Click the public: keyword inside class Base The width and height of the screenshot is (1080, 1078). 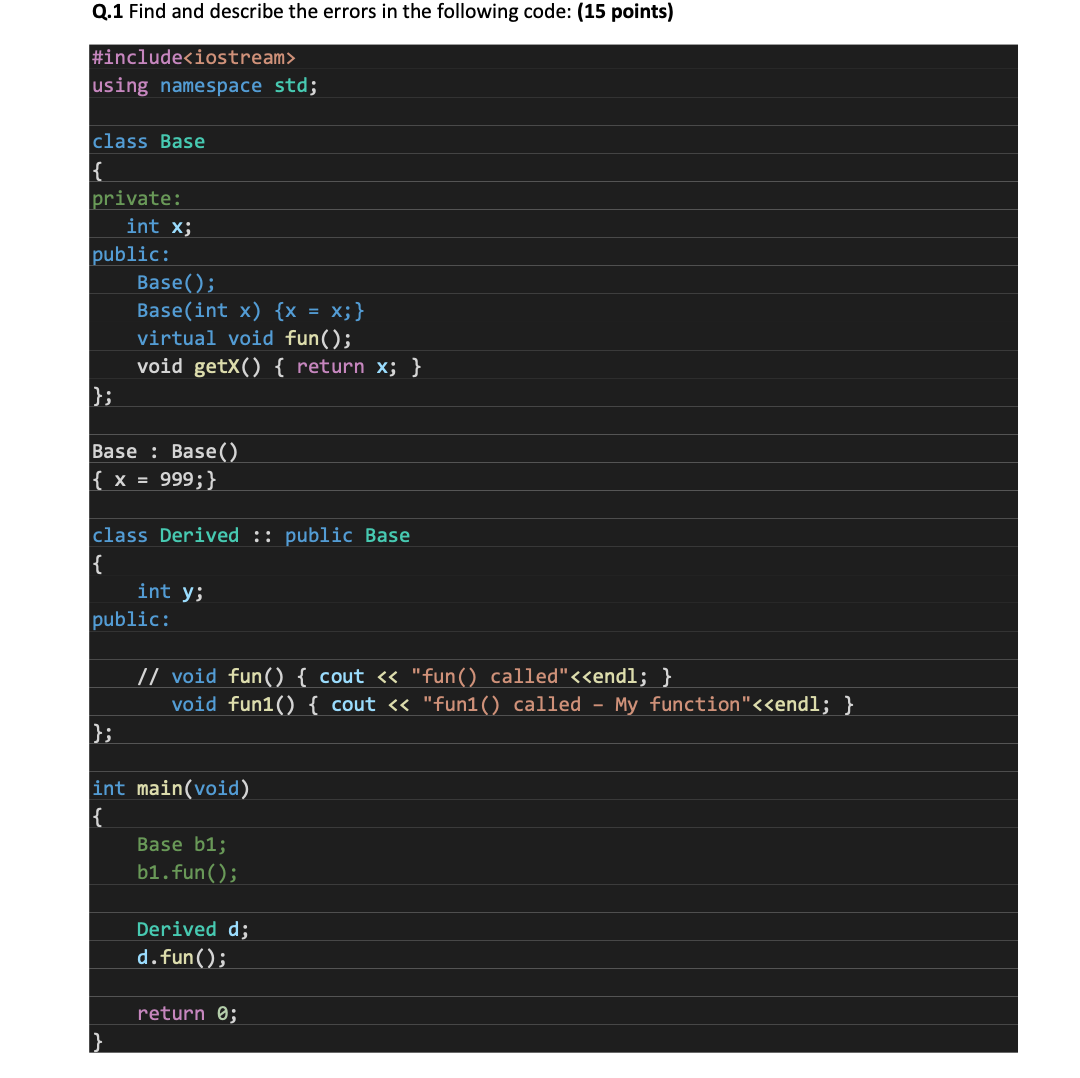pos(130,254)
